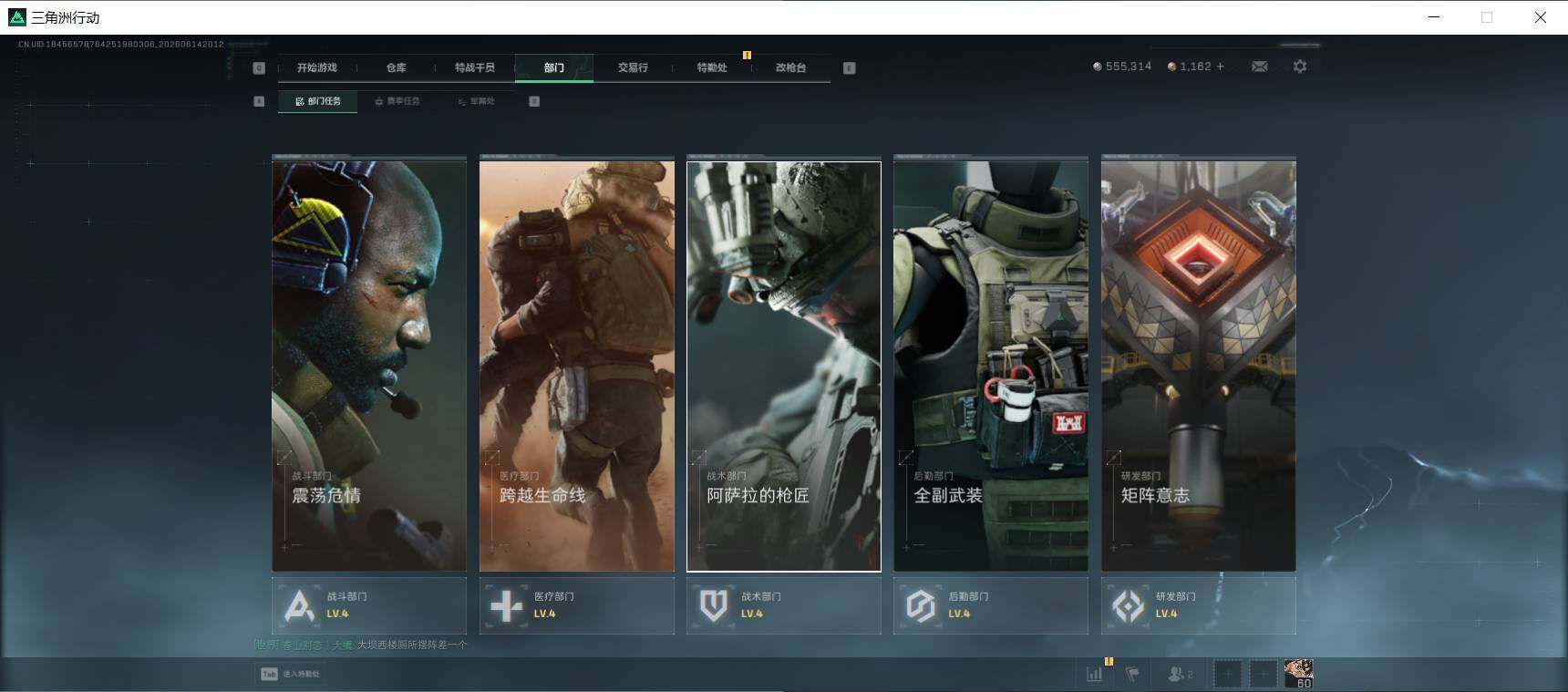Click the 1,162 currency balance
Screen dimensions: 1568x692
[1190, 67]
